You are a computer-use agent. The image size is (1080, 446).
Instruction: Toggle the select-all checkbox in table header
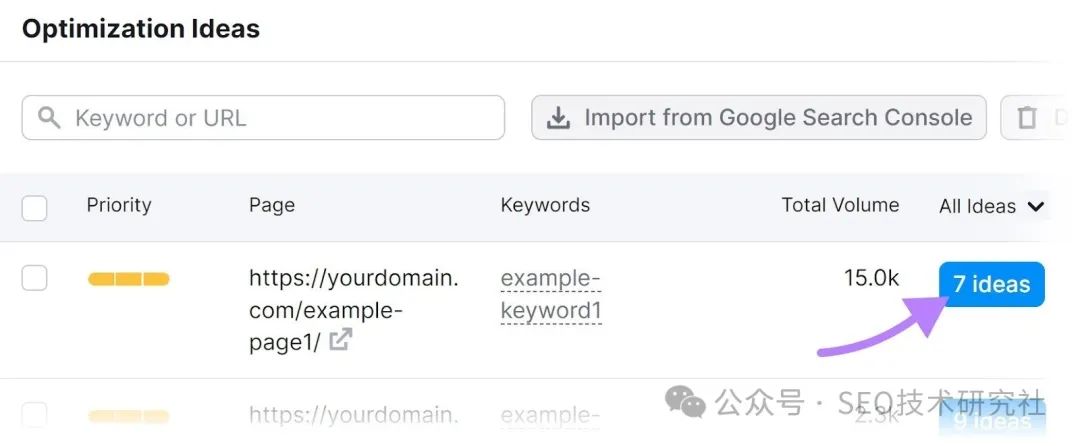click(34, 207)
